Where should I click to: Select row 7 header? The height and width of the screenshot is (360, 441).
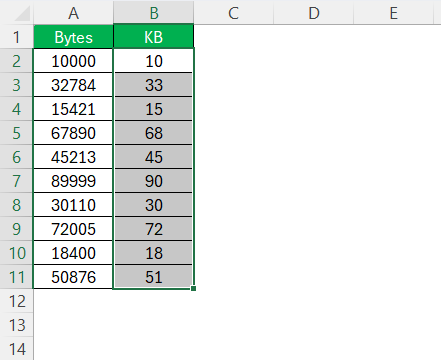coord(17,181)
